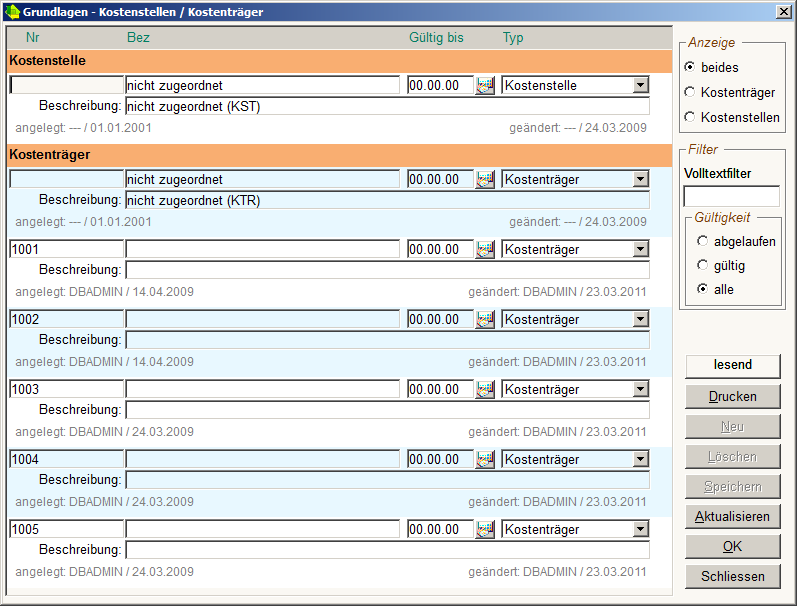
Task: Click into the Volltextfilter text field
Action: [731, 196]
